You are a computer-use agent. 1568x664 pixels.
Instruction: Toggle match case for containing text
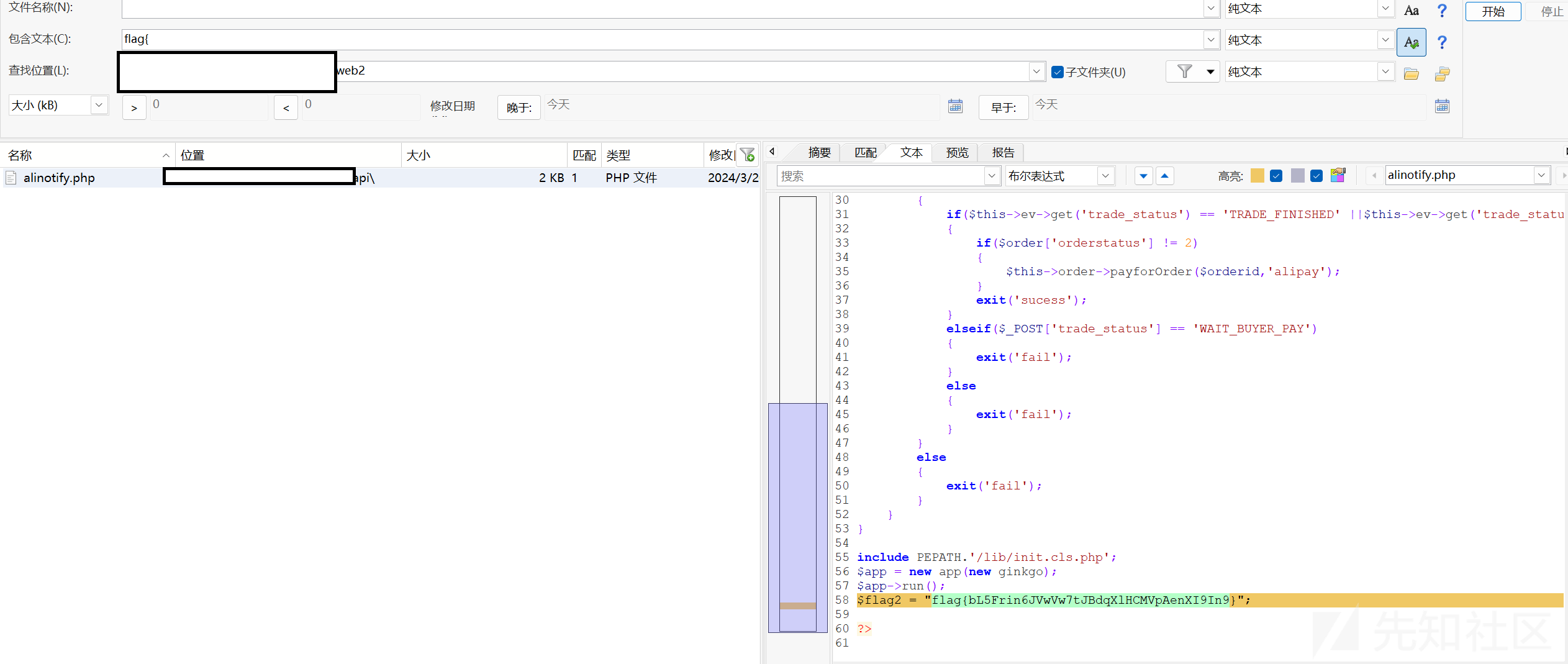coord(1411,42)
